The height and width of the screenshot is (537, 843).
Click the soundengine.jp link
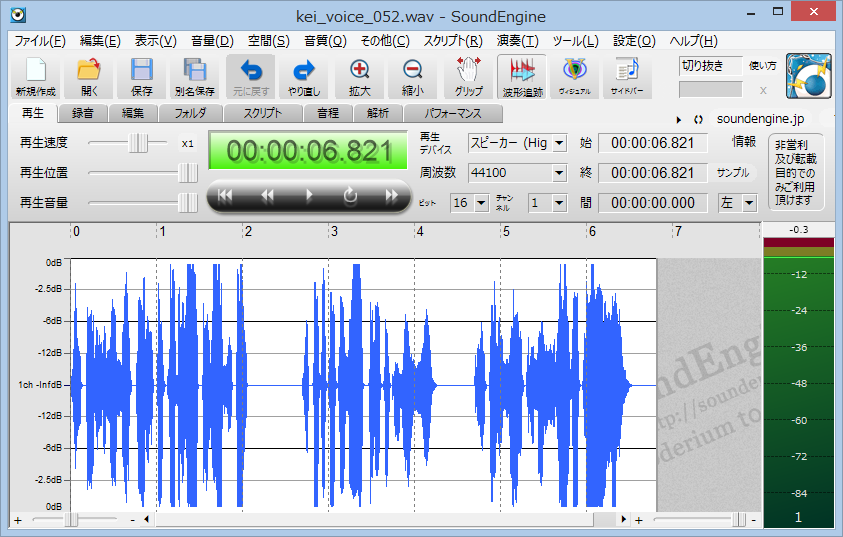(759, 118)
